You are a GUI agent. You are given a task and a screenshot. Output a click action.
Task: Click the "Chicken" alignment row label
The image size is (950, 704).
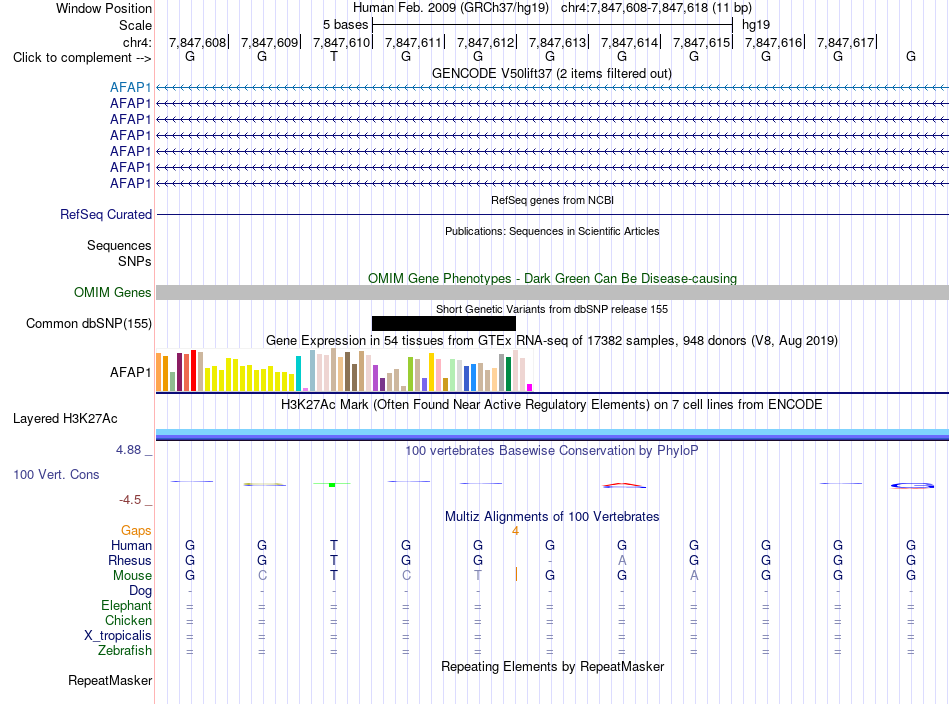pos(128,620)
